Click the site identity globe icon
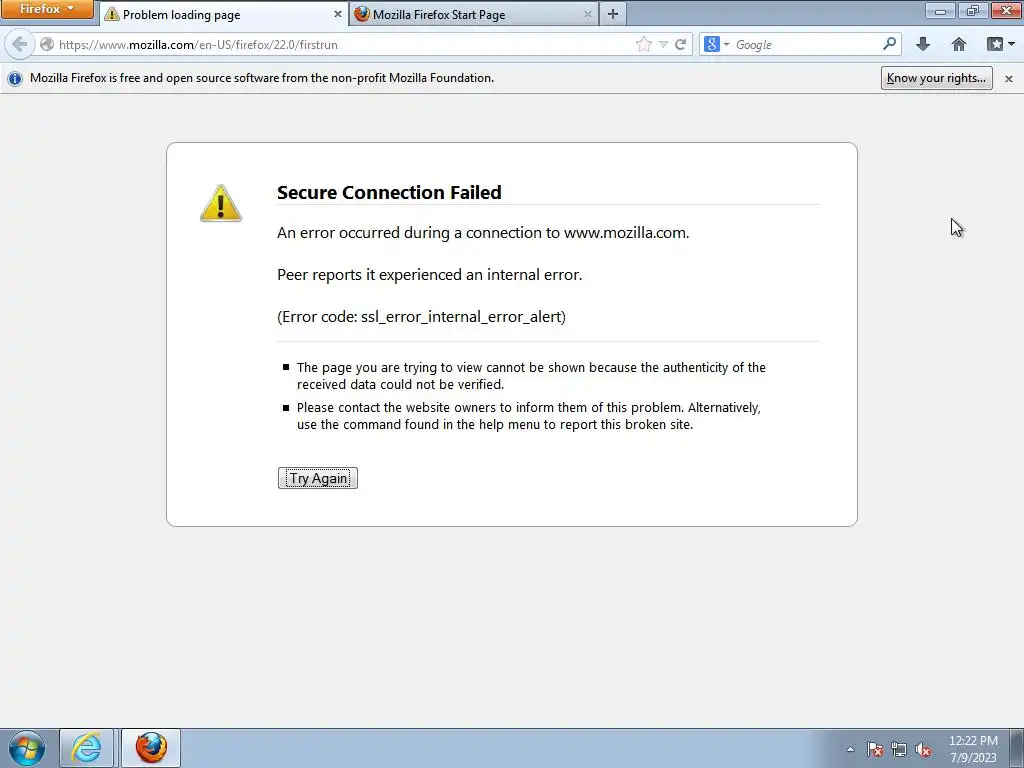The height and width of the screenshot is (768, 1024). click(x=47, y=44)
